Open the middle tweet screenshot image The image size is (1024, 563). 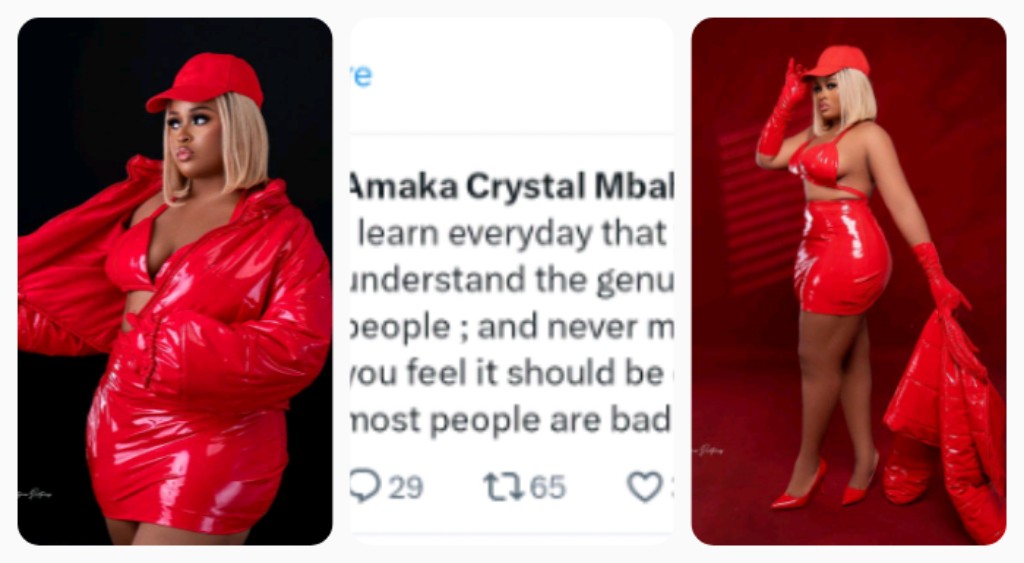pos(511,281)
